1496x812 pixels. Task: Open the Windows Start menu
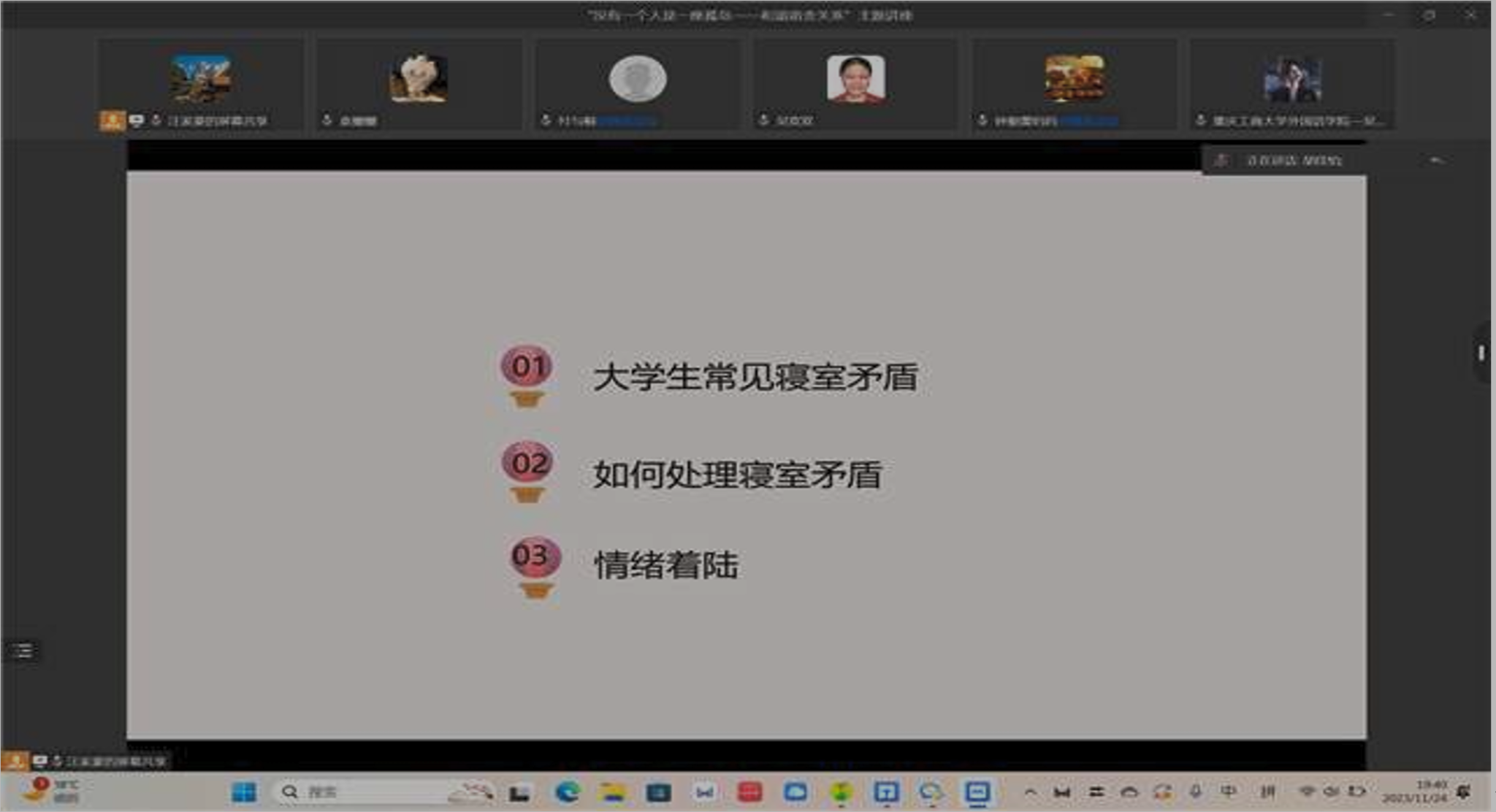(x=243, y=792)
